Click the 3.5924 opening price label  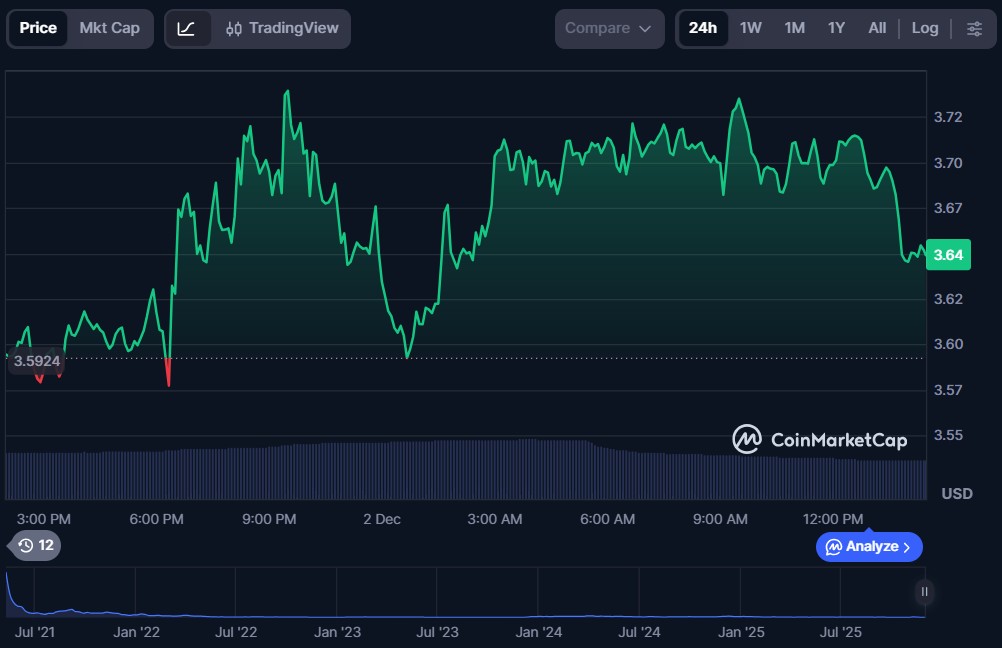tap(37, 360)
